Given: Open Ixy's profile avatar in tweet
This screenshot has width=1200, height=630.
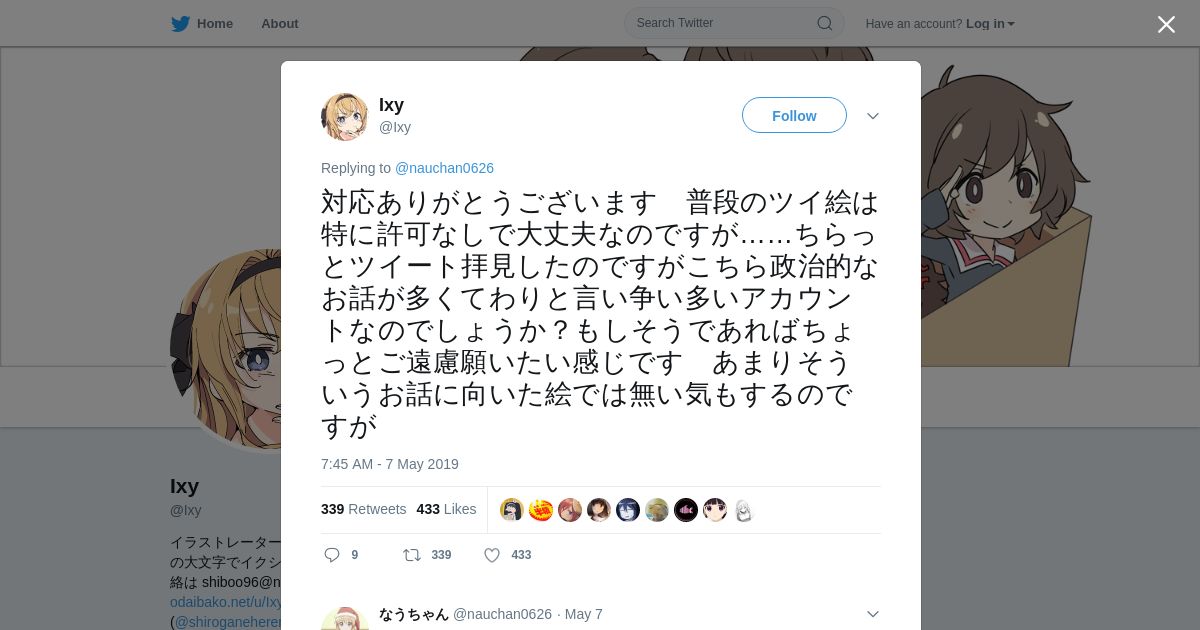Looking at the screenshot, I should [x=344, y=117].
